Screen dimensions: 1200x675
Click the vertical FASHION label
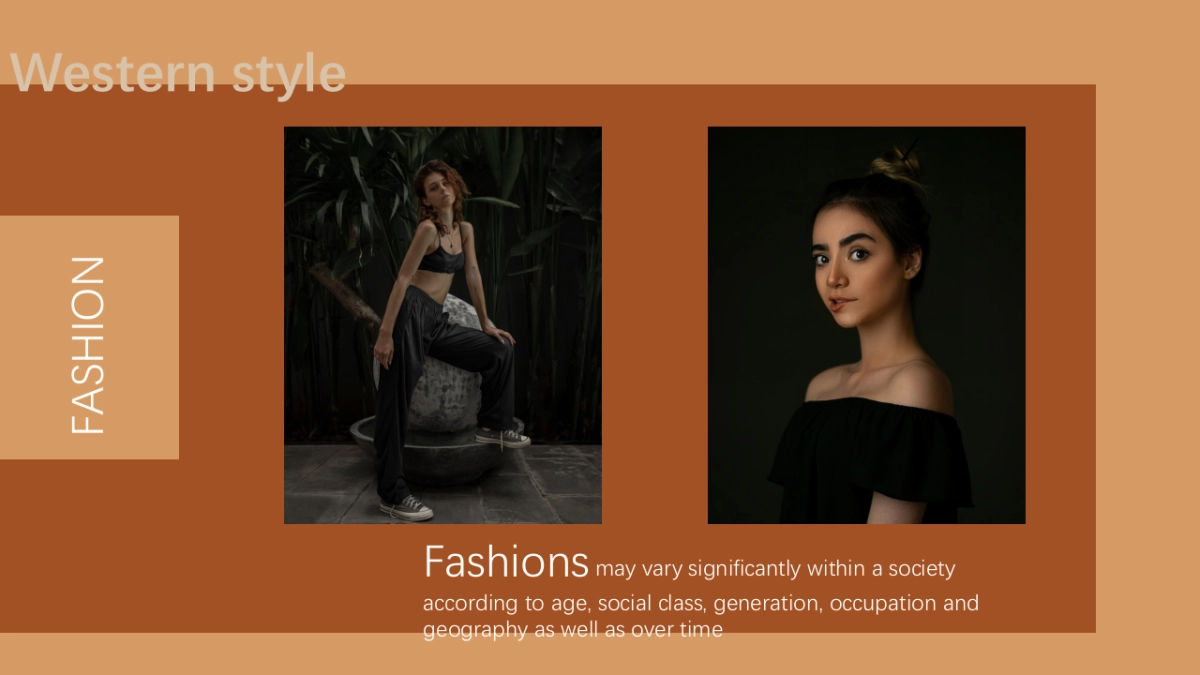click(x=88, y=345)
